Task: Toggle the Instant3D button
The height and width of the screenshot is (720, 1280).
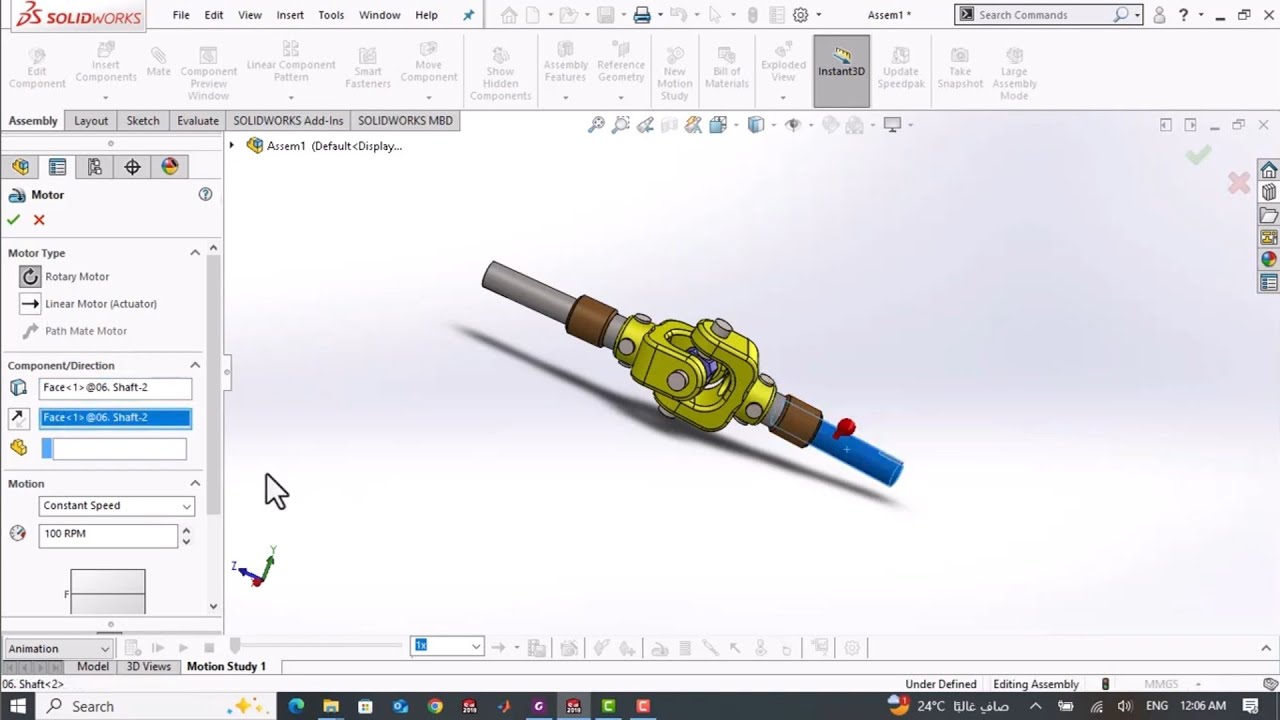Action: coord(842,71)
